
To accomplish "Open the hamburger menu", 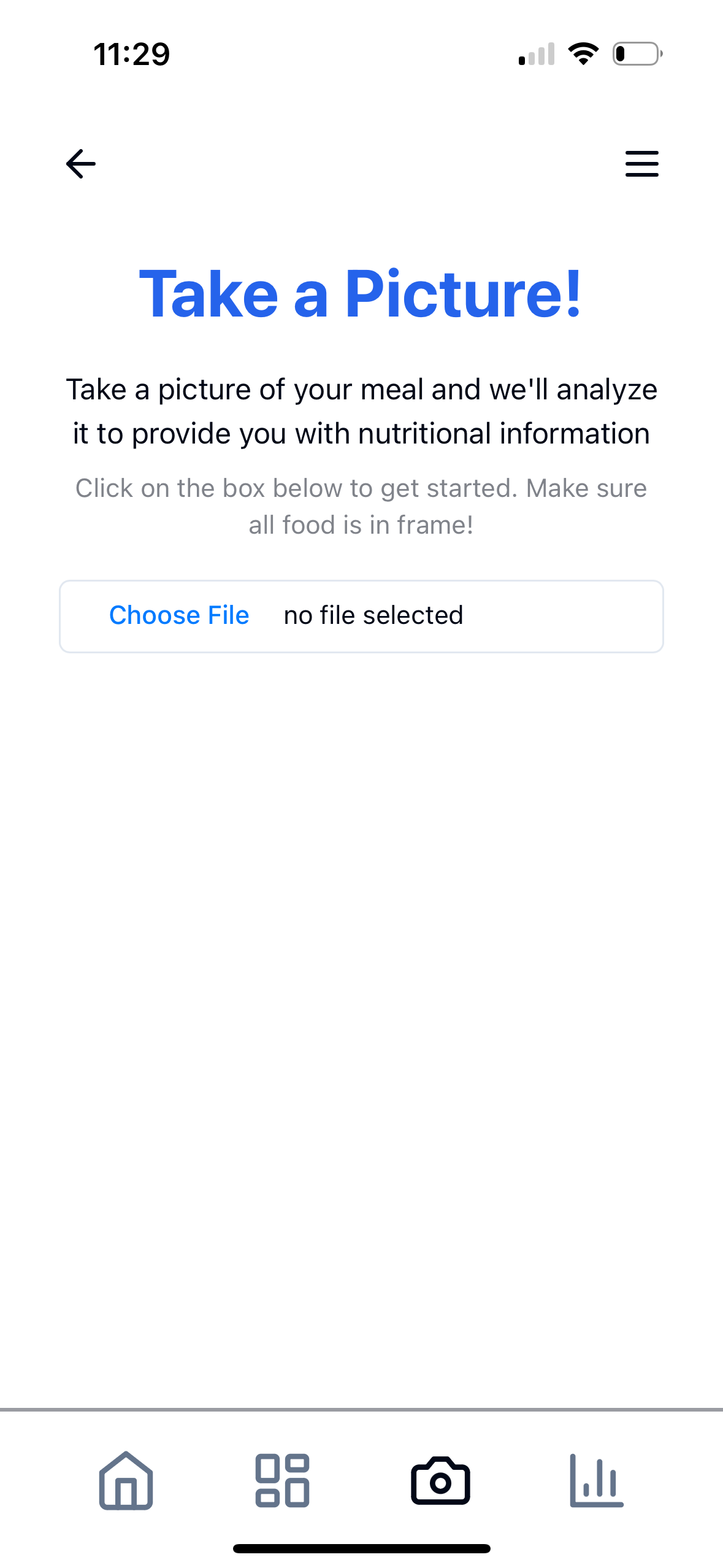I will click(x=641, y=164).
